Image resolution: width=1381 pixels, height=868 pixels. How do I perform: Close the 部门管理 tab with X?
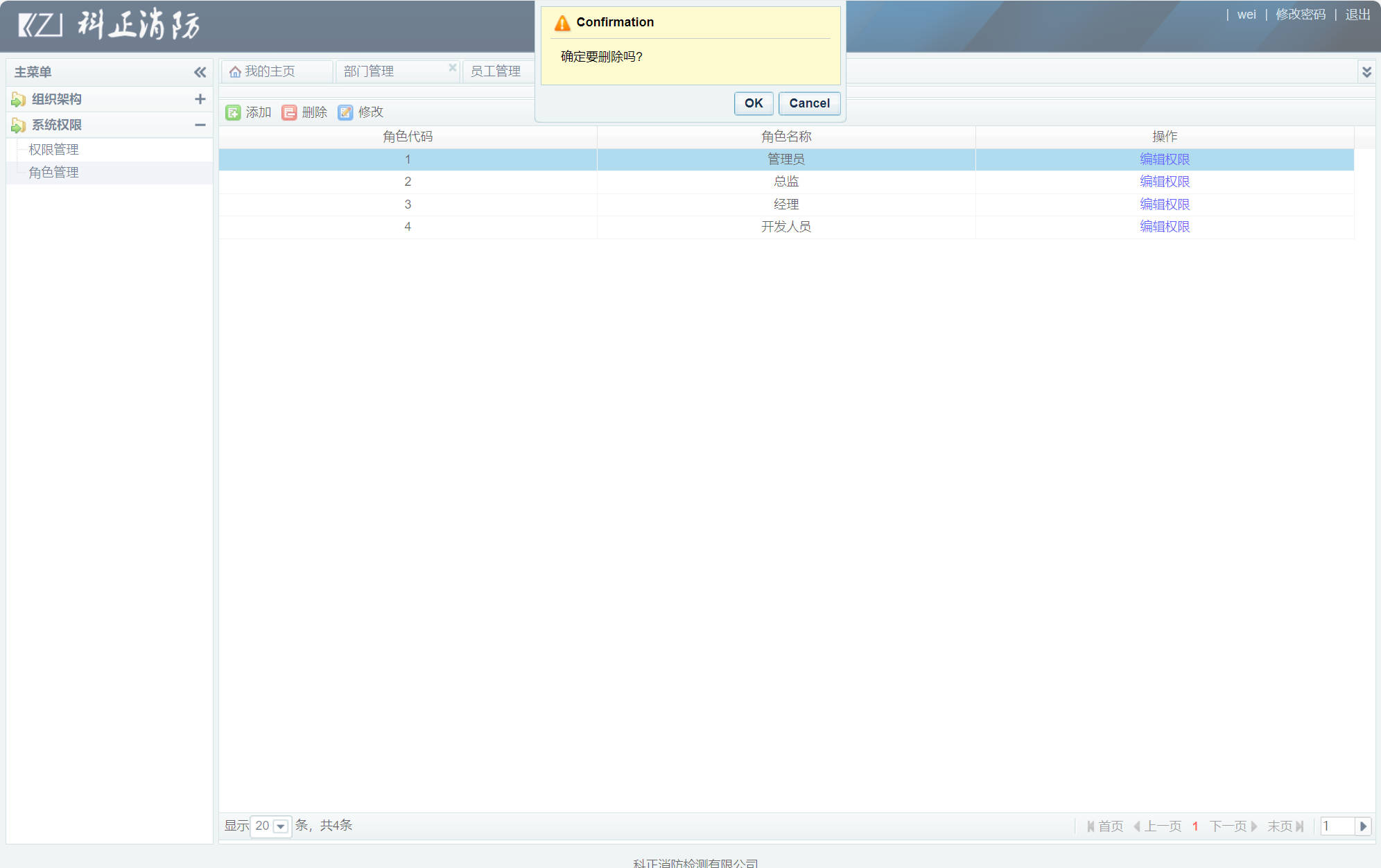tap(452, 67)
